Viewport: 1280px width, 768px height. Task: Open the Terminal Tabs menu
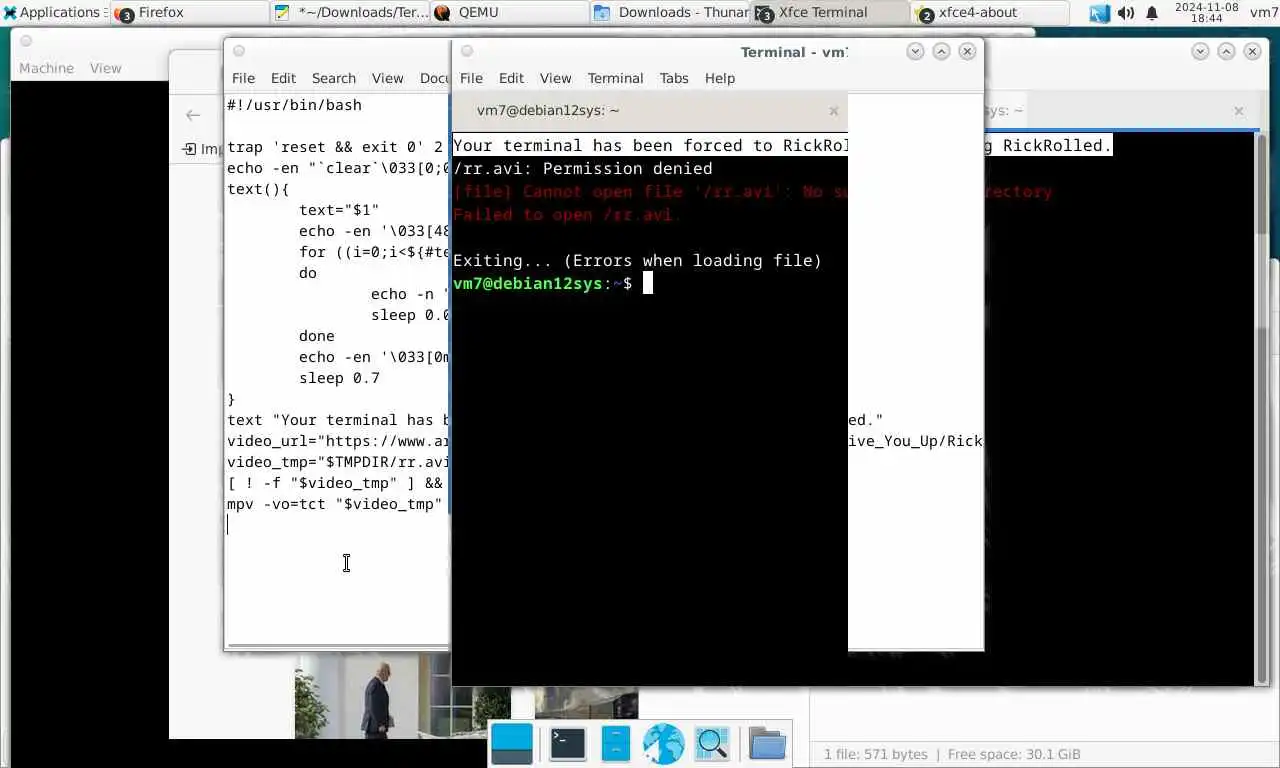674,78
